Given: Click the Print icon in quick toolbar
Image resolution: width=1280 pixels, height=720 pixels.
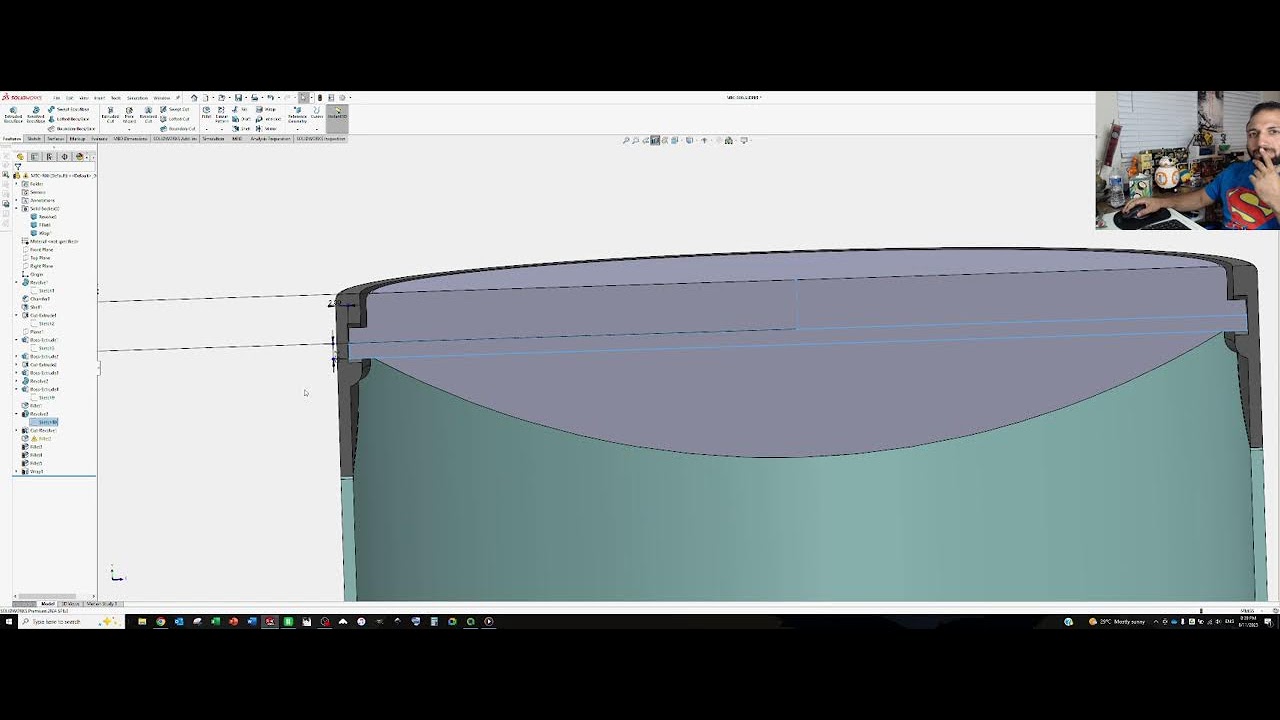Looking at the screenshot, I should [x=254, y=98].
